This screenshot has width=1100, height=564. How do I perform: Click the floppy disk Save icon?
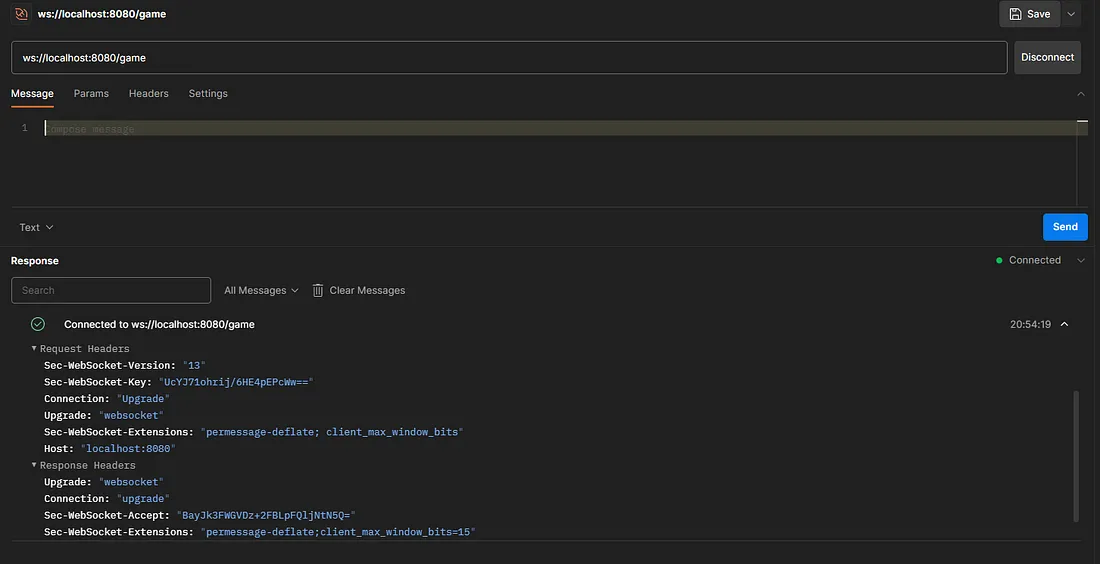tap(1016, 14)
